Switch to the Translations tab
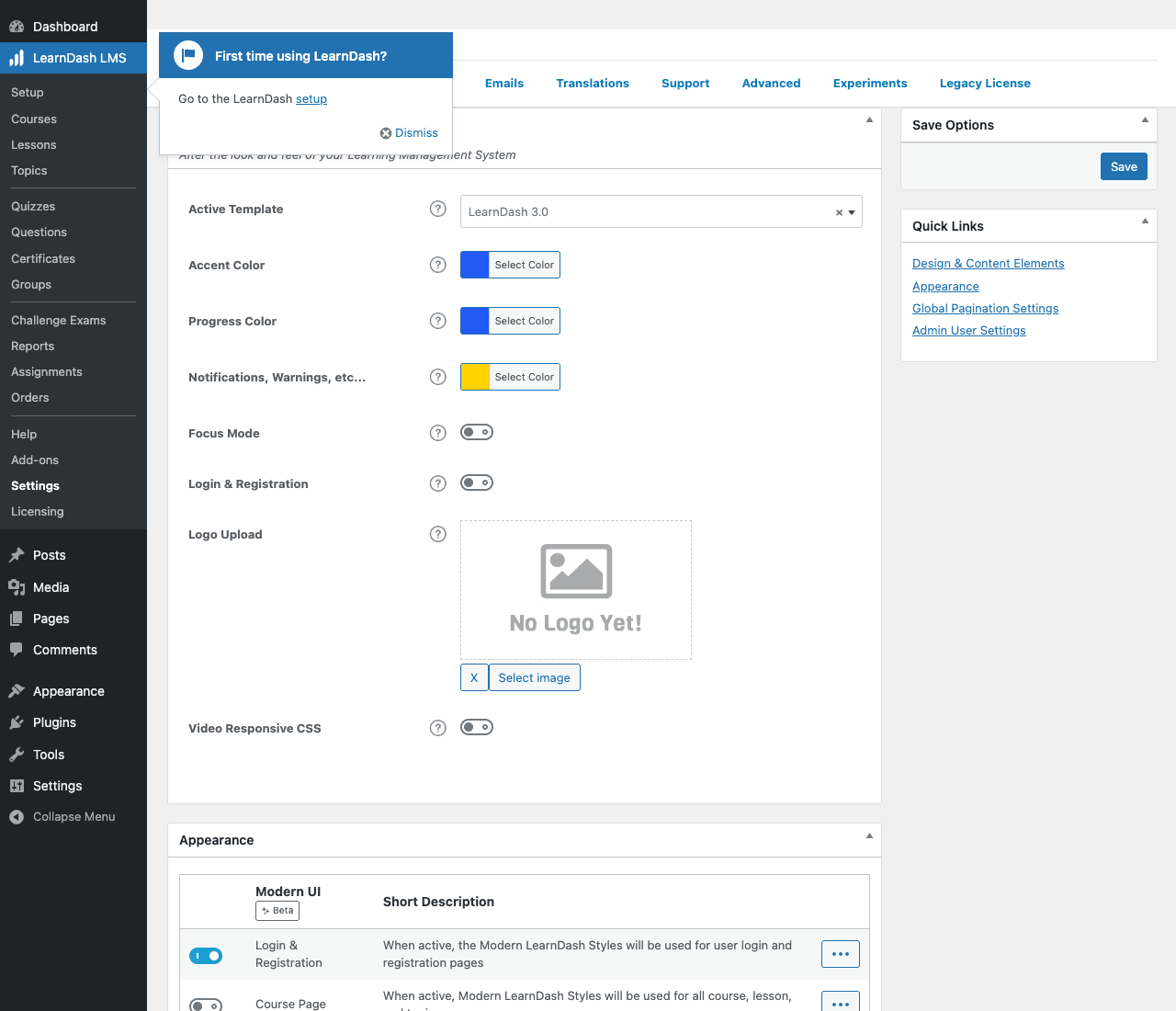The width and height of the screenshot is (1176, 1011). 593,83
